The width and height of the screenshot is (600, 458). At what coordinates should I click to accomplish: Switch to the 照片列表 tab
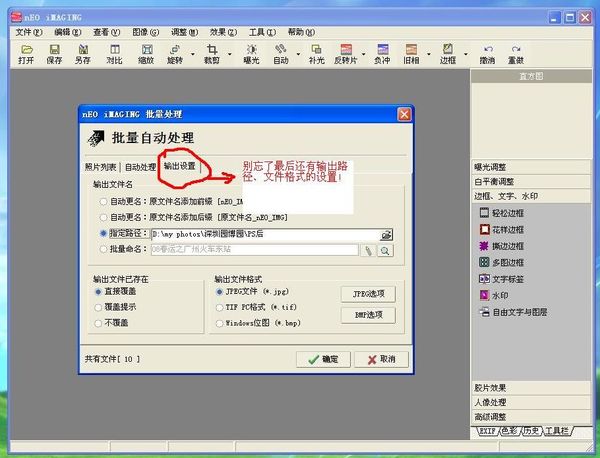pyautogui.click(x=100, y=167)
